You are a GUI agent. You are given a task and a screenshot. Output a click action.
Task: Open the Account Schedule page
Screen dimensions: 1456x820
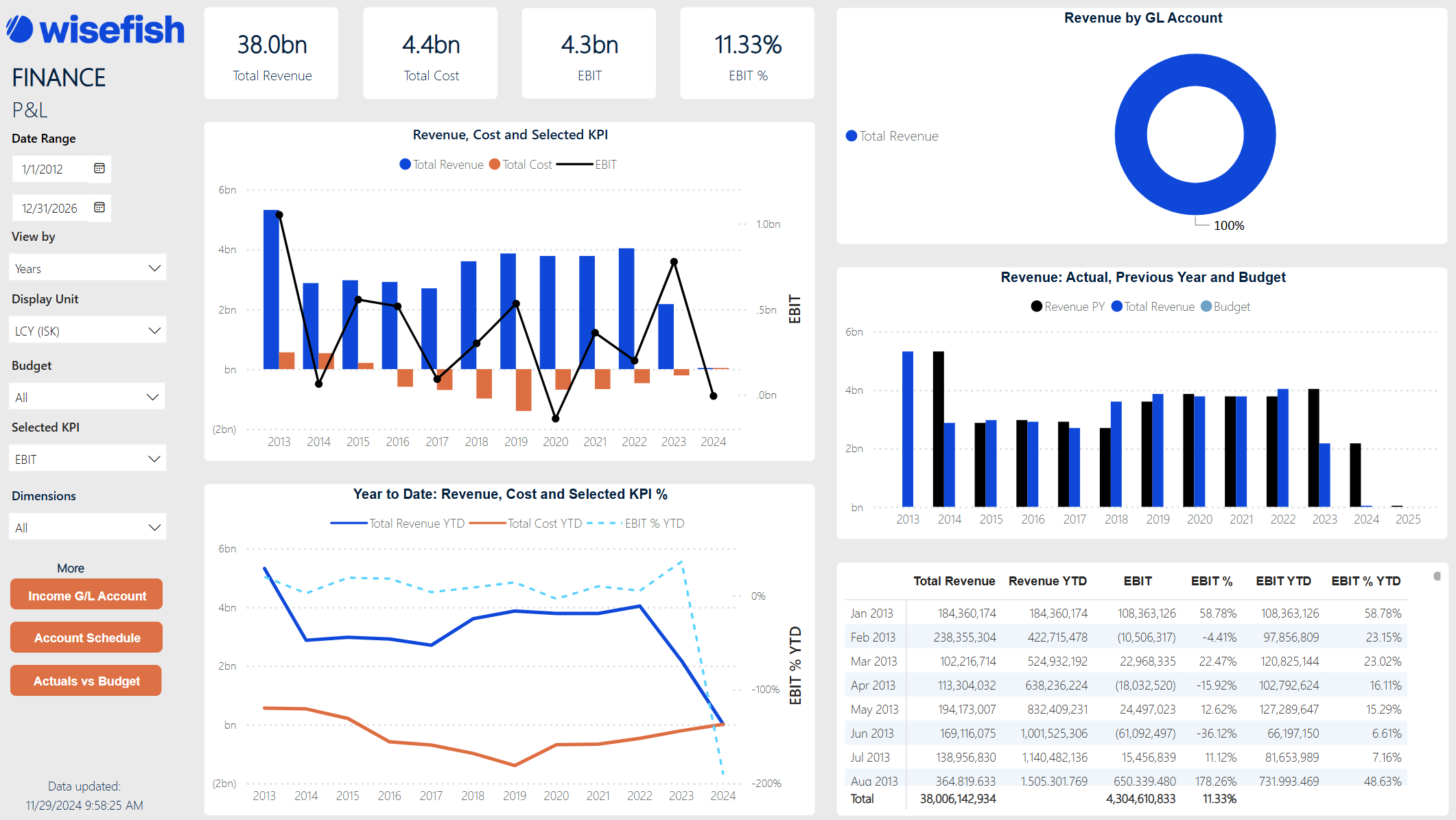pos(86,637)
